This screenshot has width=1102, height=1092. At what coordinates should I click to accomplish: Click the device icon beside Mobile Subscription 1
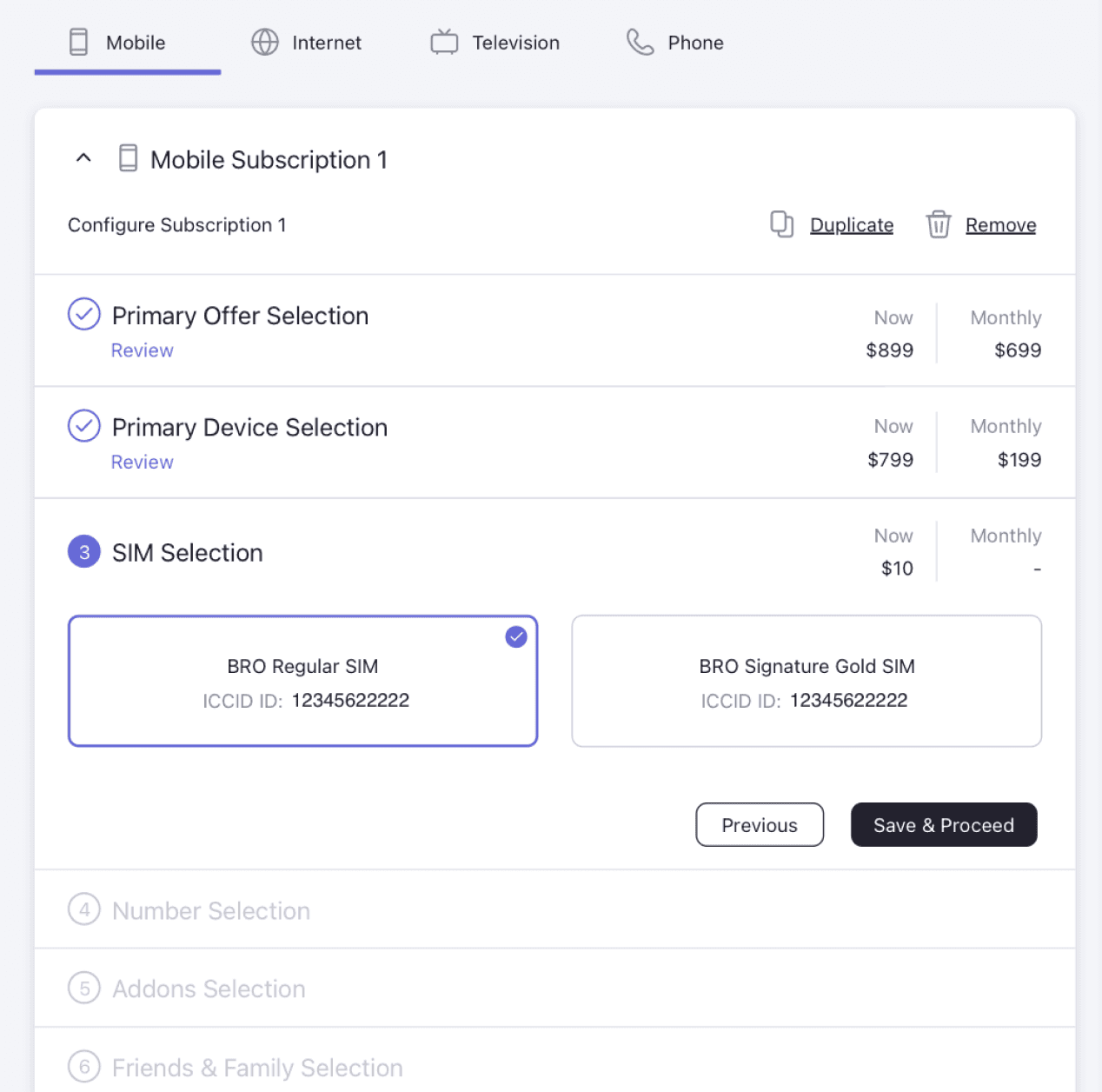[x=128, y=158]
